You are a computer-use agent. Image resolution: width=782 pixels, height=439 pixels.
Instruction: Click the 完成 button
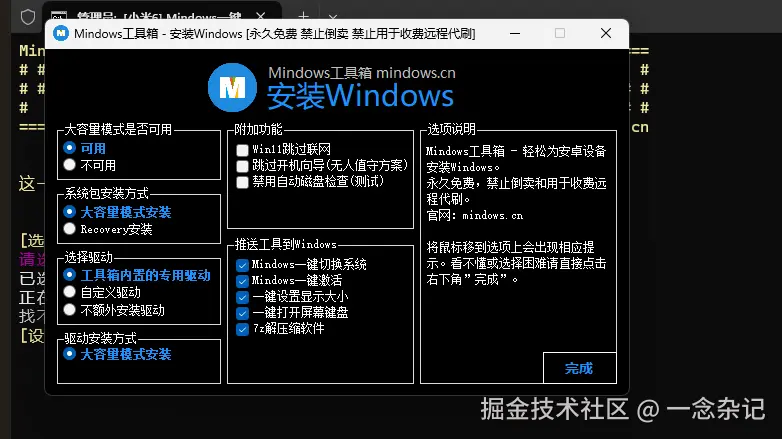[x=580, y=368]
